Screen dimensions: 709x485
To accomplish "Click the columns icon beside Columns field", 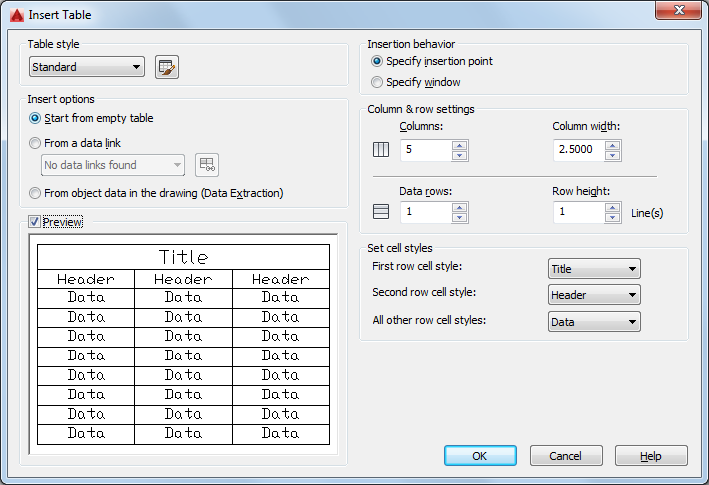I will (x=381, y=150).
